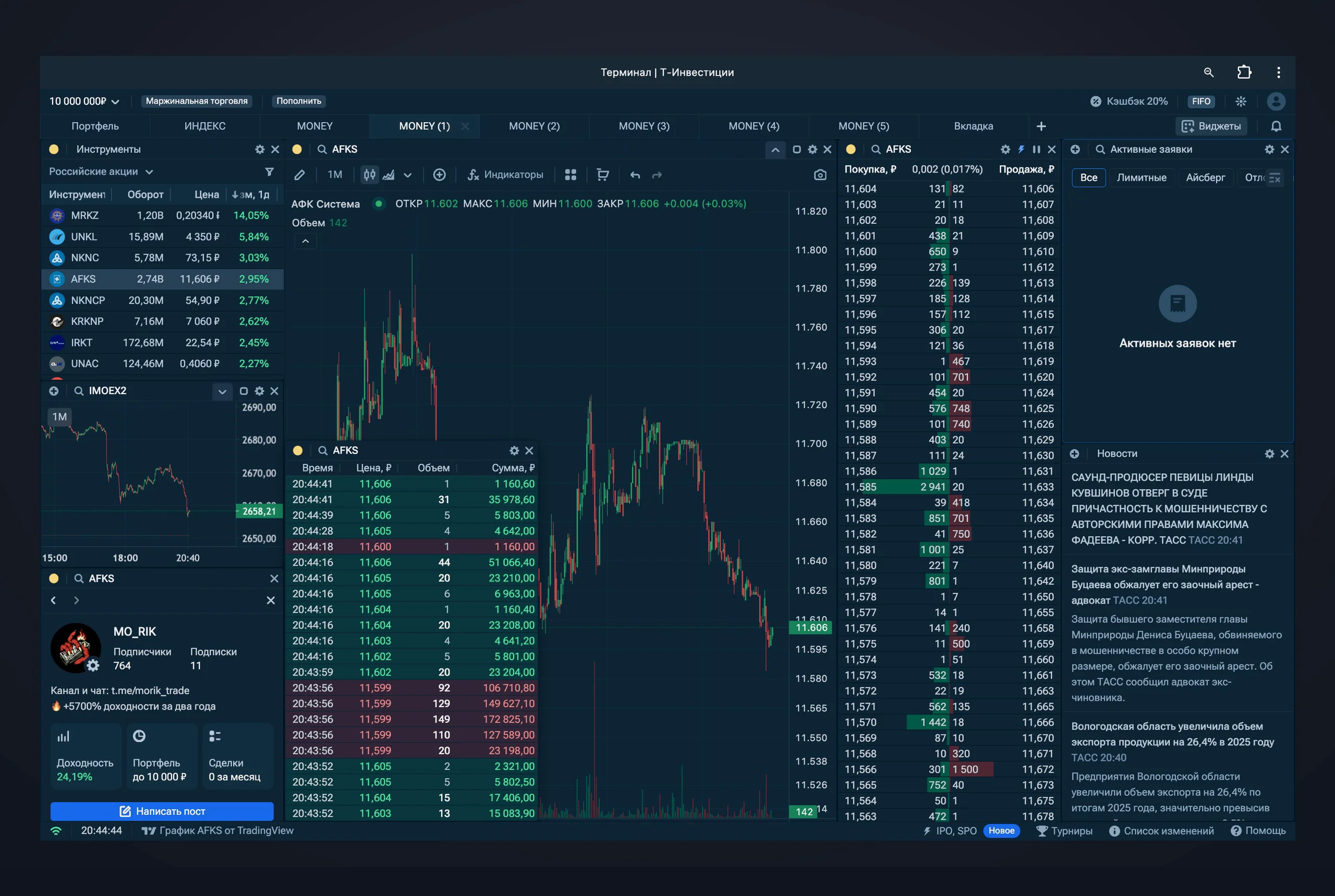Screen dimensions: 1335x896
Task: Open the search magnifier in the title bar
Action: tap(1209, 72)
